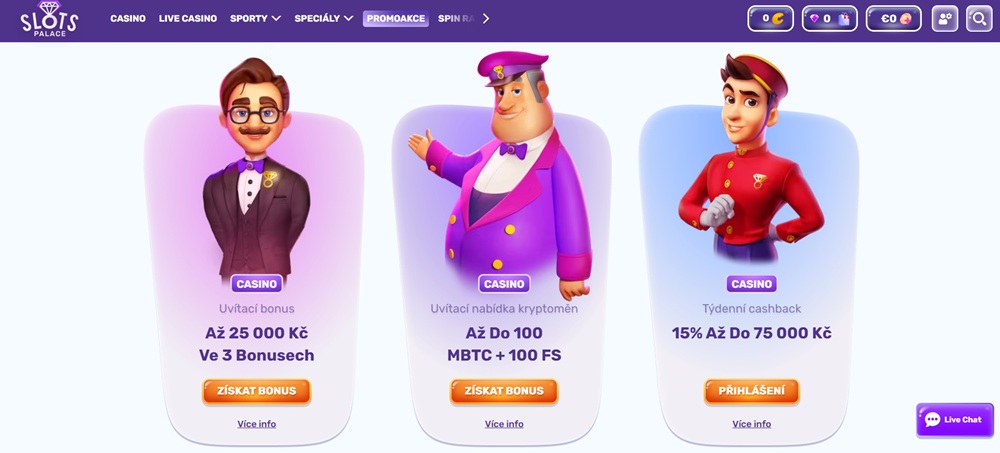Open the Slots Palace logo home link
The height and width of the screenshot is (453, 1000).
pyautogui.click(x=48, y=19)
